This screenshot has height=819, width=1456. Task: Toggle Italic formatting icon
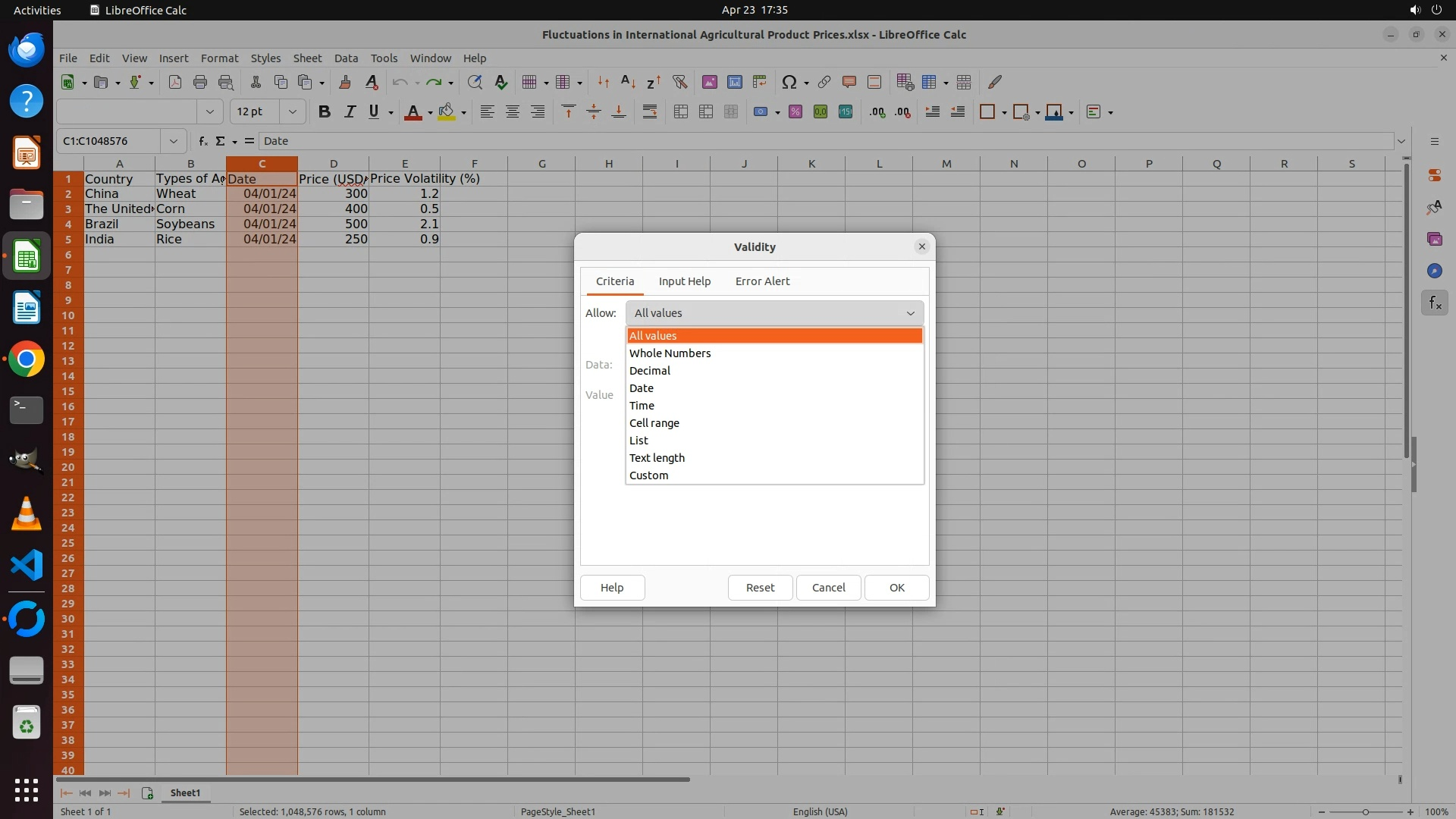(x=350, y=112)
